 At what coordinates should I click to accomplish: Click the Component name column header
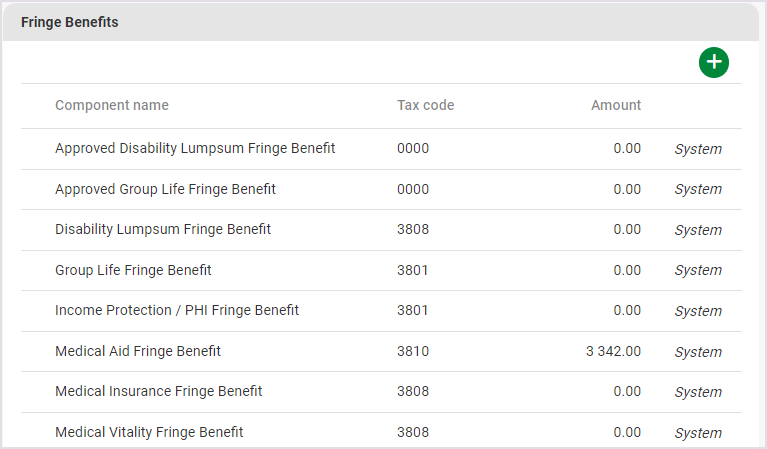click(112, 105)
